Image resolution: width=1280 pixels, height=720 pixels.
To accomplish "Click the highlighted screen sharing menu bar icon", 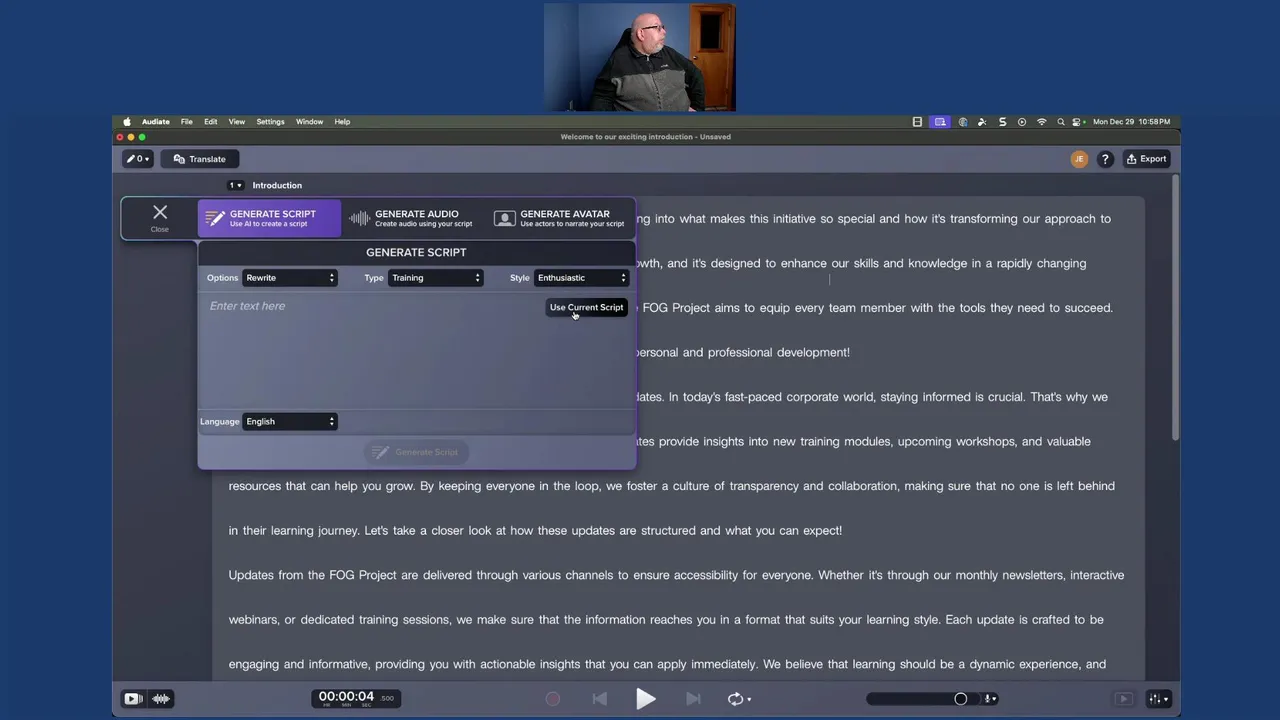I will pos(939,122).
